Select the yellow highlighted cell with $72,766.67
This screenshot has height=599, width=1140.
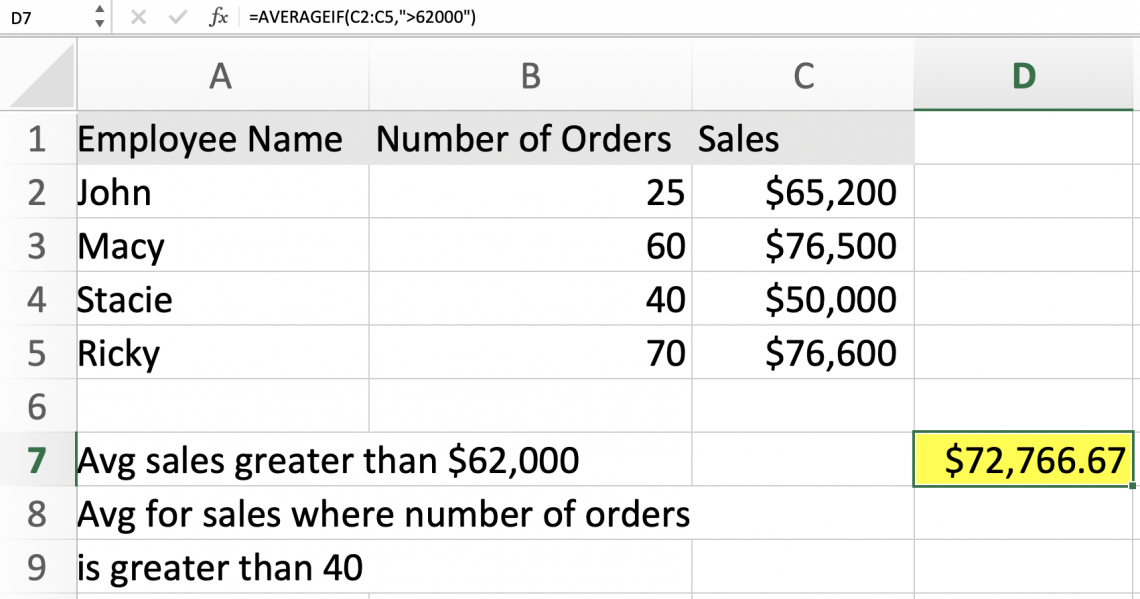[x=1022, y=460]
